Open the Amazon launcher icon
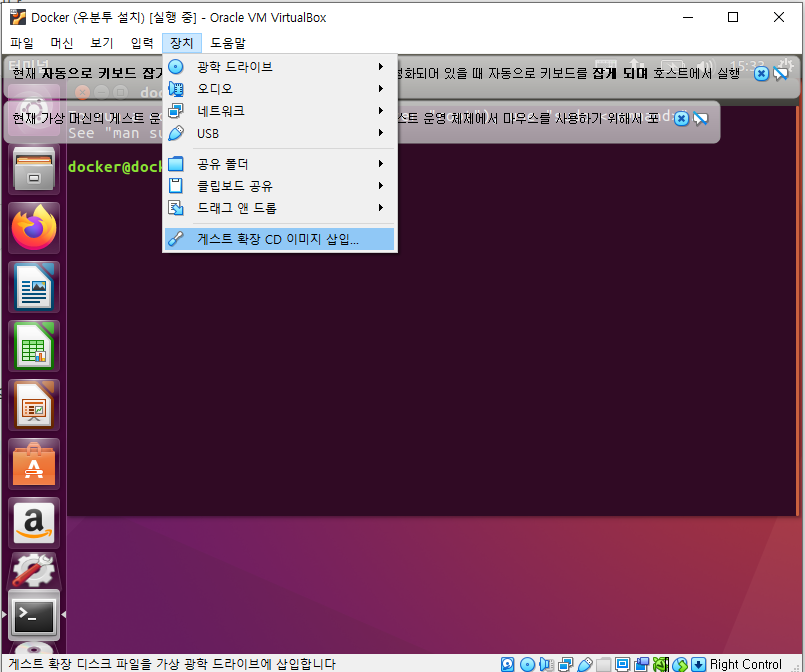Image resolution: width=805 pixels, height=672 pixels. pos(34,523)
